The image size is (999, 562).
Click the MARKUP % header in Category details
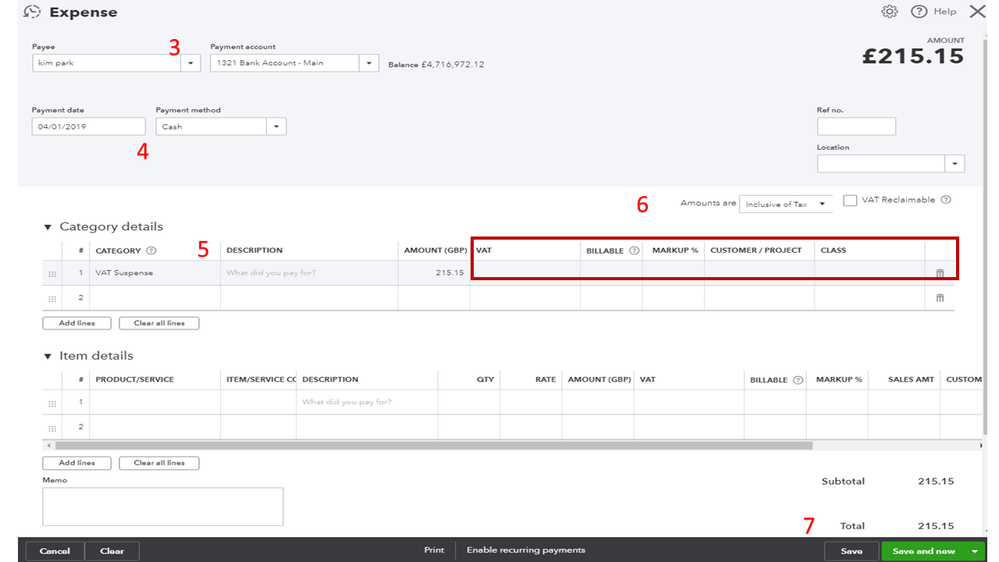click(675, 250)
